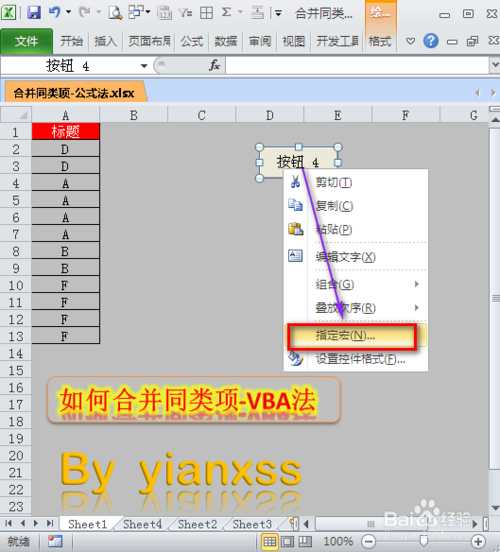
Task: Minimize the ribbon caret icon
Action: [410, 41]
